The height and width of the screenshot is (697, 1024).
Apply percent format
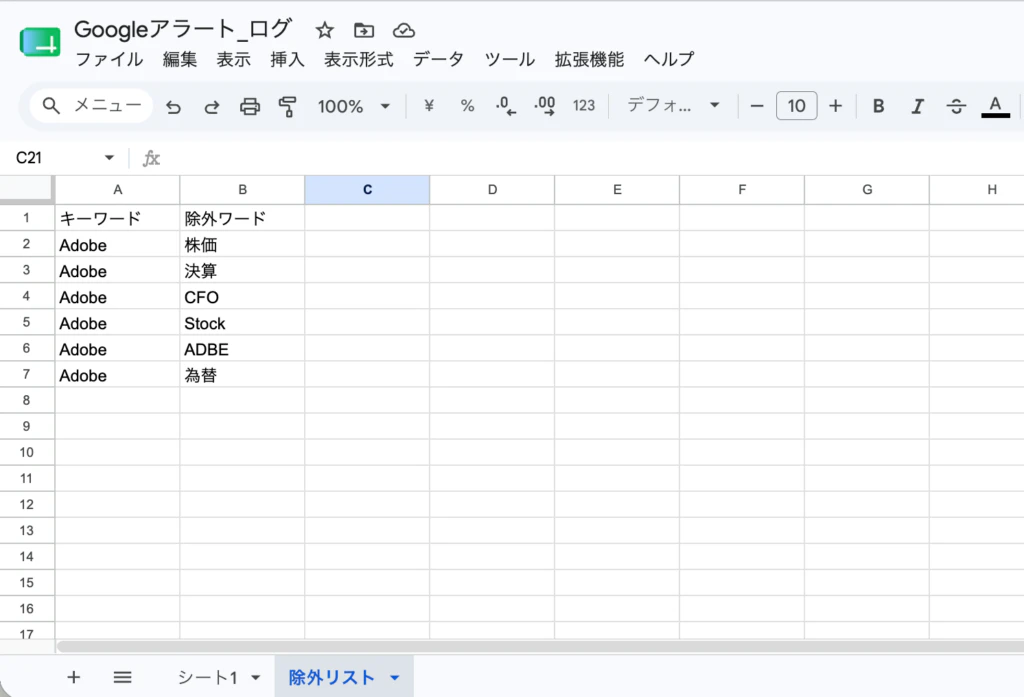click(467, 106)
